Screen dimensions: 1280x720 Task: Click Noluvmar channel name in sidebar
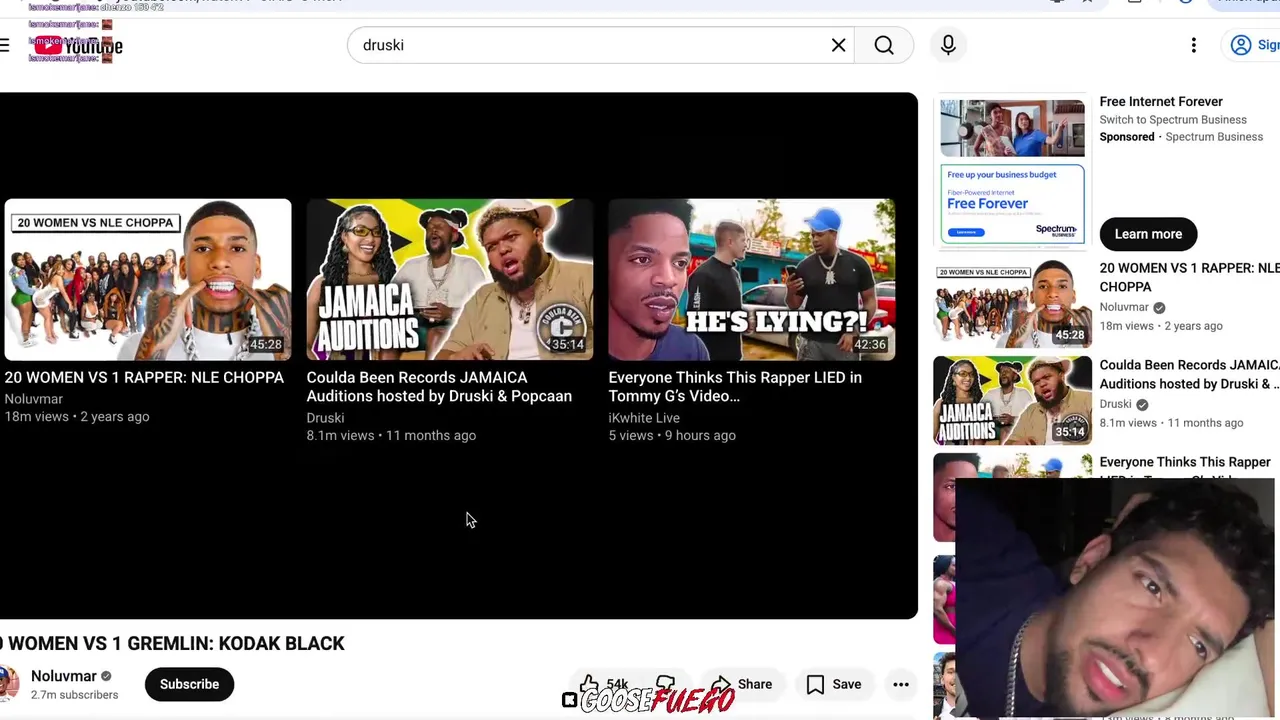tap(1124, 307)
